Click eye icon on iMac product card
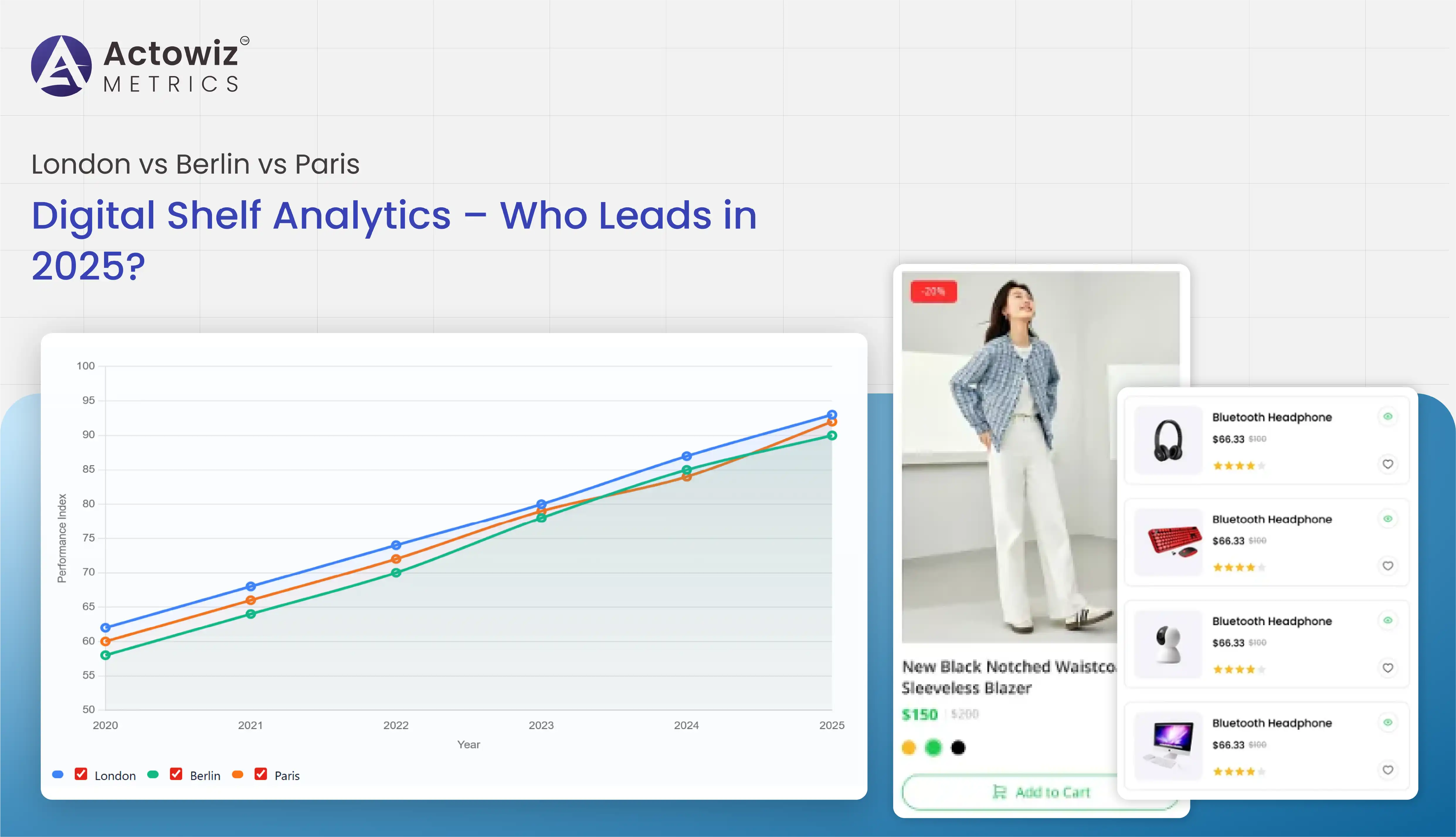1456x837 pixels. [x=1388, y=722]
